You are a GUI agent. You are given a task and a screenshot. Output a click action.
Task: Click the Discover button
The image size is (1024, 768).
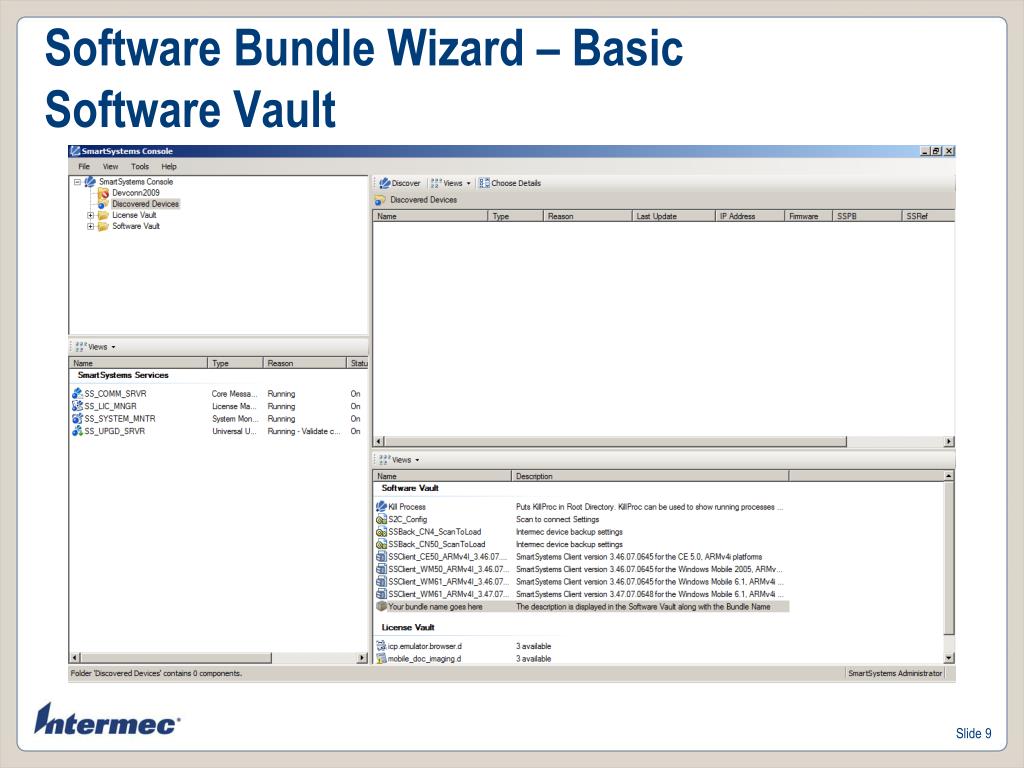pyautogui.click(x=400, y=184)
